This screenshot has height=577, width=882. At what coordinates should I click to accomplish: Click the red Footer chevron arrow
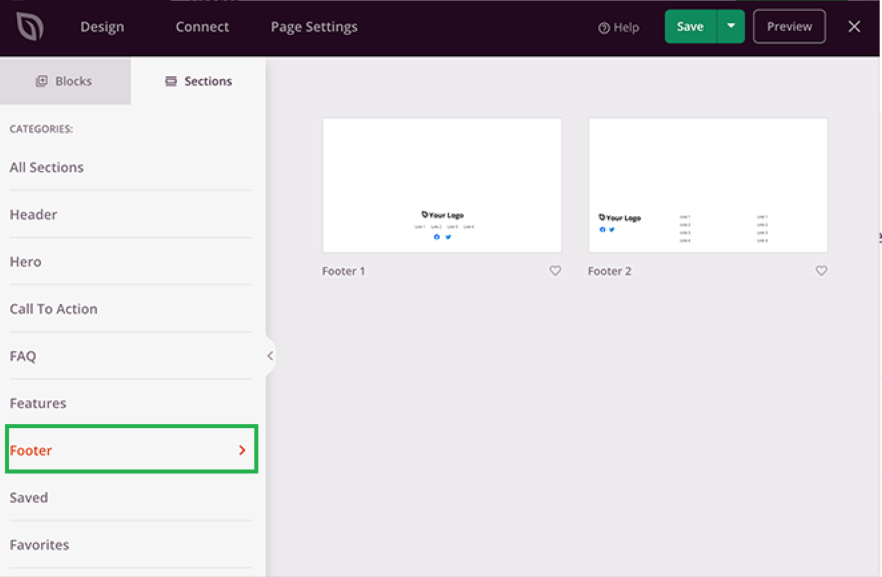[242, 451]
